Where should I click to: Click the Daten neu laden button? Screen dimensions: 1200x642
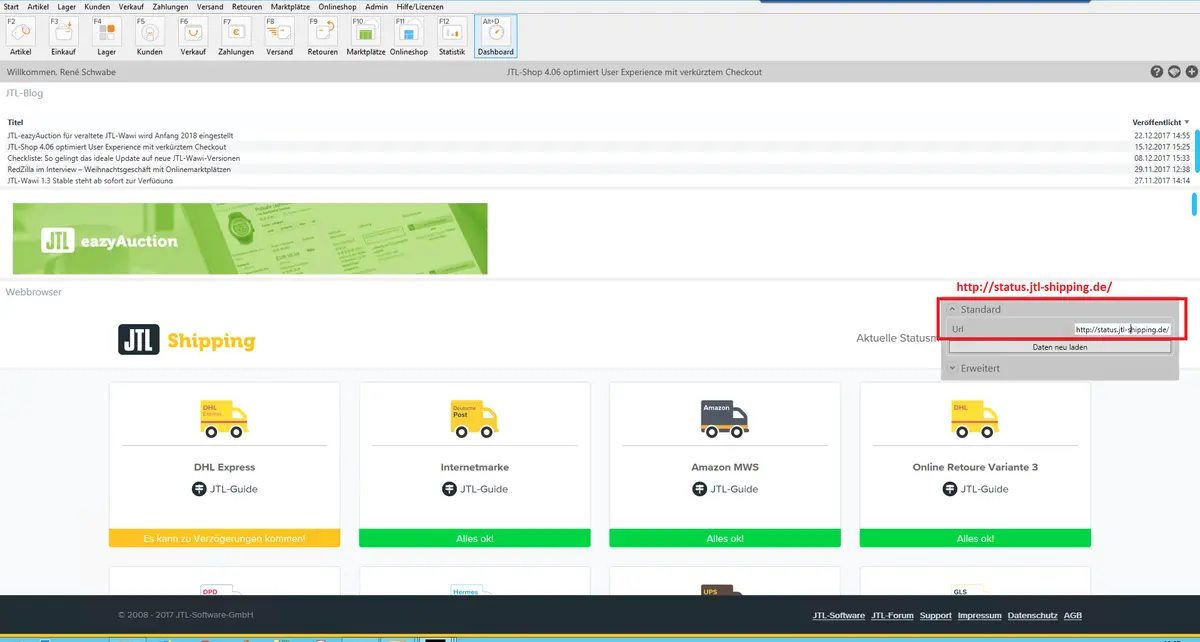(1061, 347)
